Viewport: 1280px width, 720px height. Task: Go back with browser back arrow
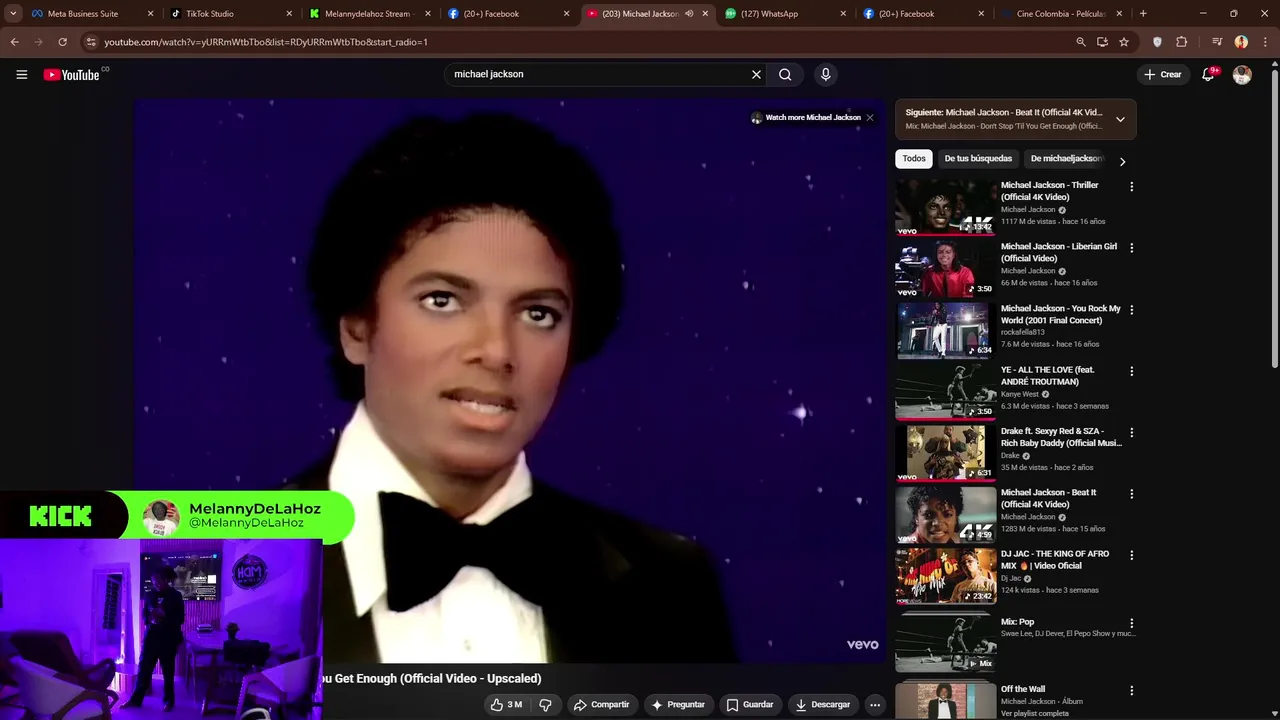pyautogui.click(x=14, y=42)
